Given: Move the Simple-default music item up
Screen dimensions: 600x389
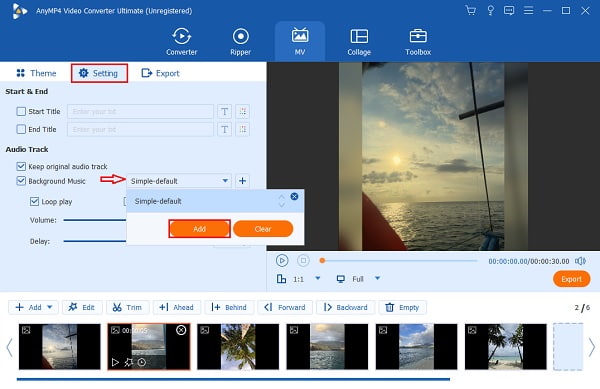Looking at the screenshot, I should point(282,197).
